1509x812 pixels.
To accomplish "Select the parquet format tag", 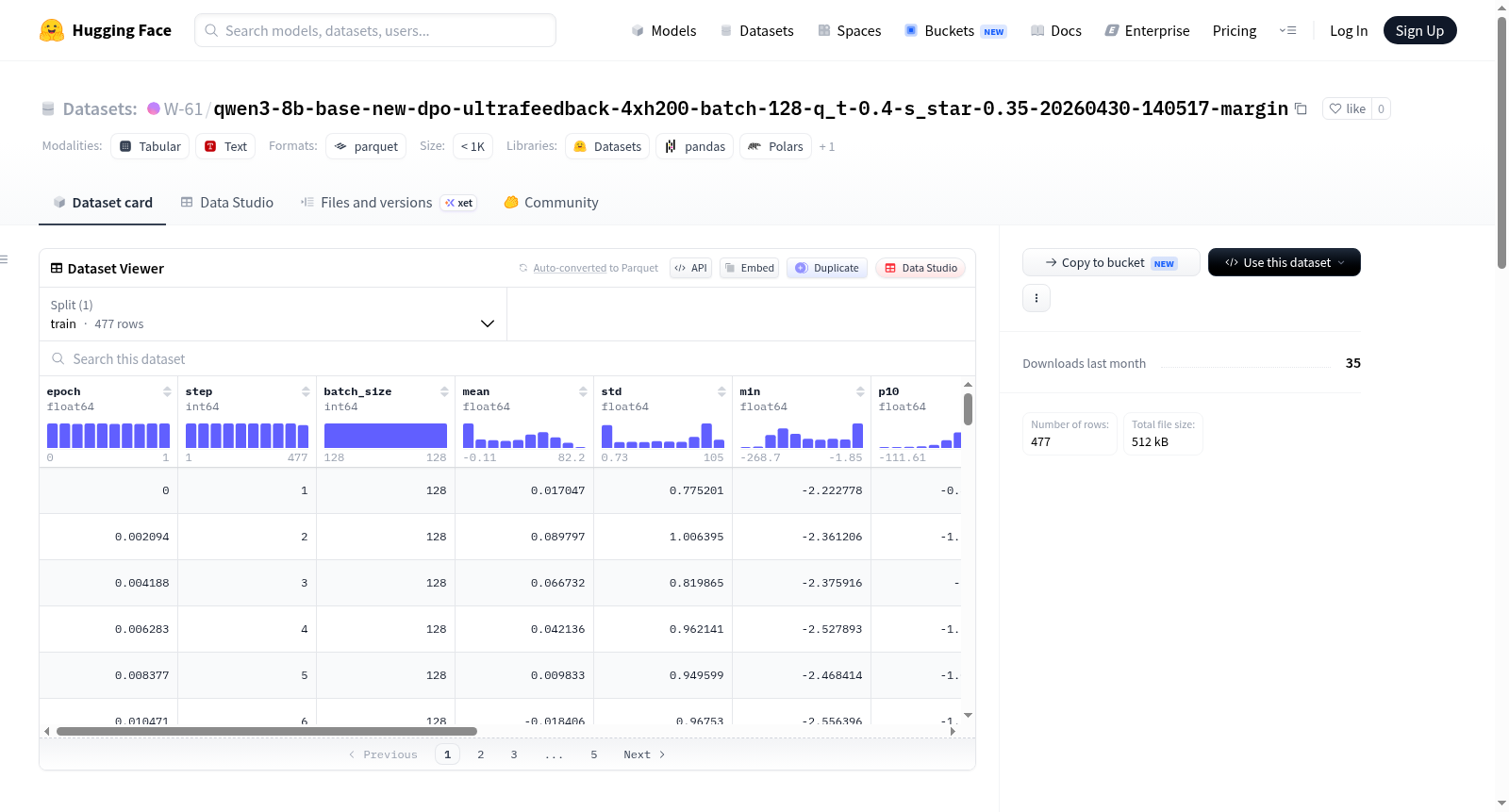I will 366,146.
